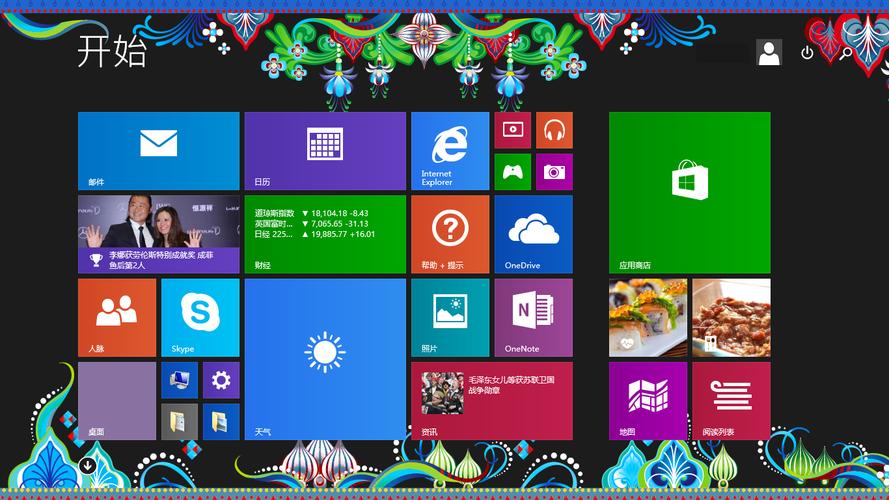Open PC Settings gear tile
889x500 pixels.
tap(221, 380)
